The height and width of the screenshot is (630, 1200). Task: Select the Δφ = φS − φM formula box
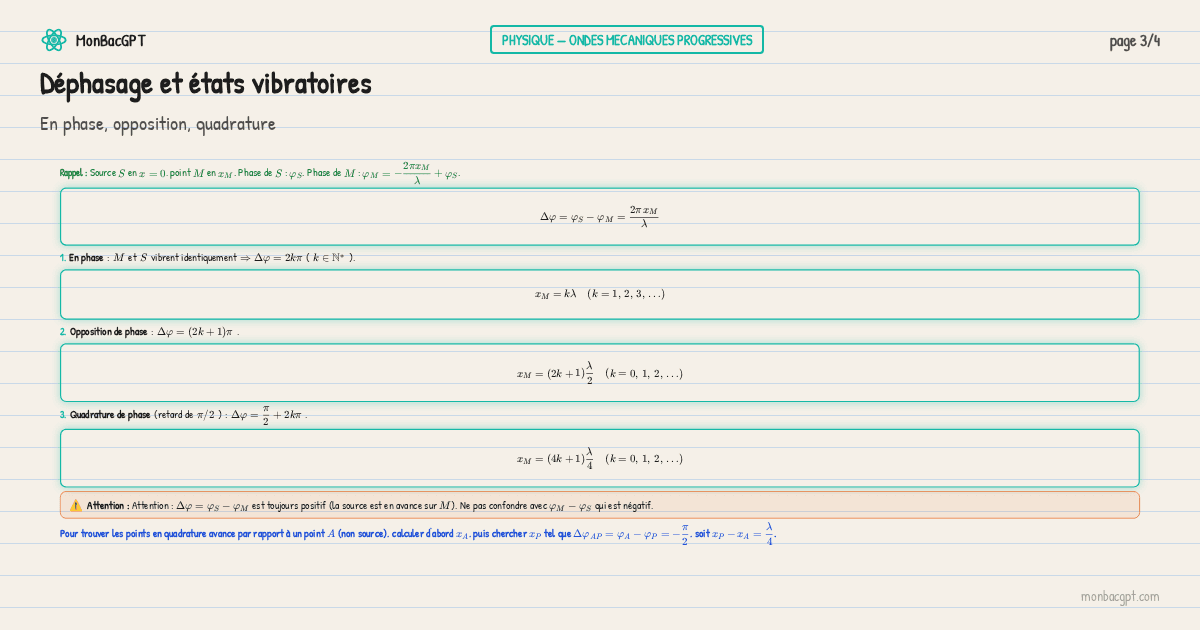[x=599, y=216]
